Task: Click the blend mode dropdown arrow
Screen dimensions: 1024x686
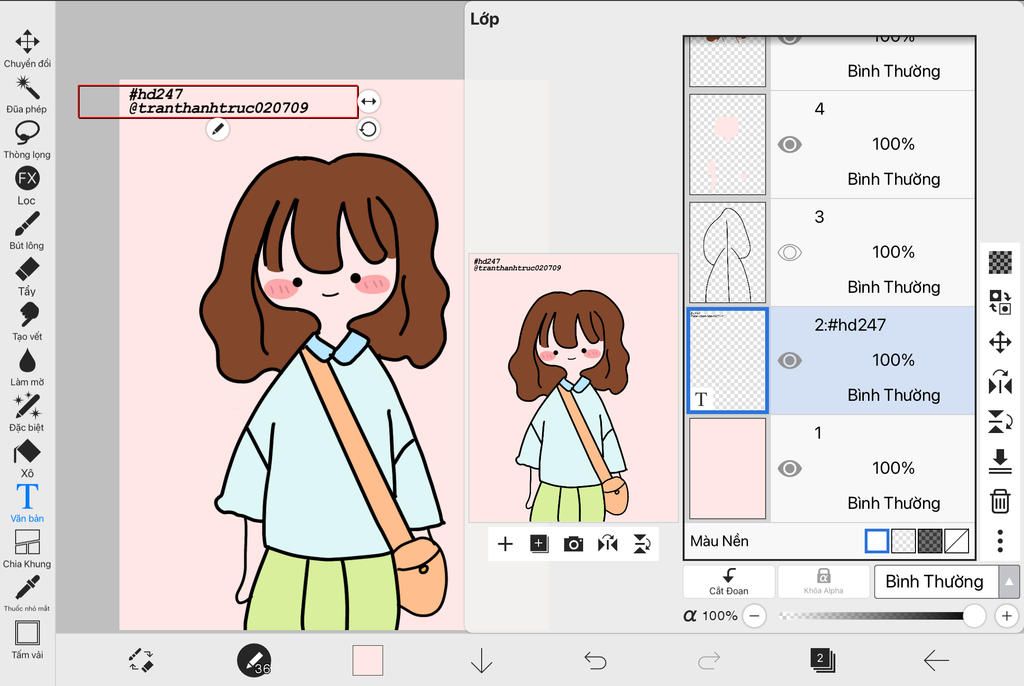Action: click(1009, 581)
